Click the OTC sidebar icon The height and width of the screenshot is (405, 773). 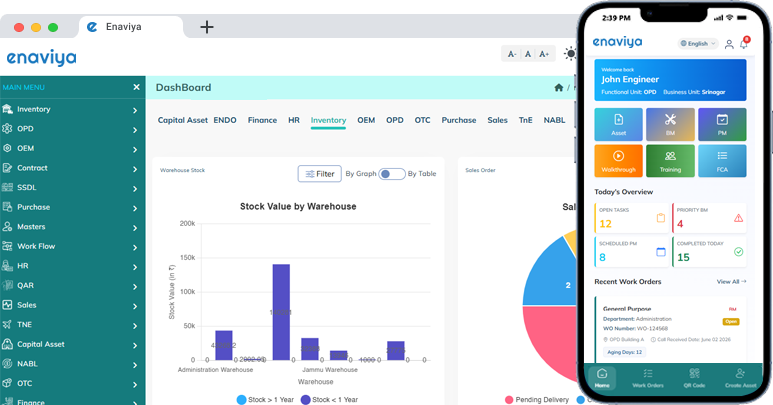pyautogui.click(x=7, y=383)
